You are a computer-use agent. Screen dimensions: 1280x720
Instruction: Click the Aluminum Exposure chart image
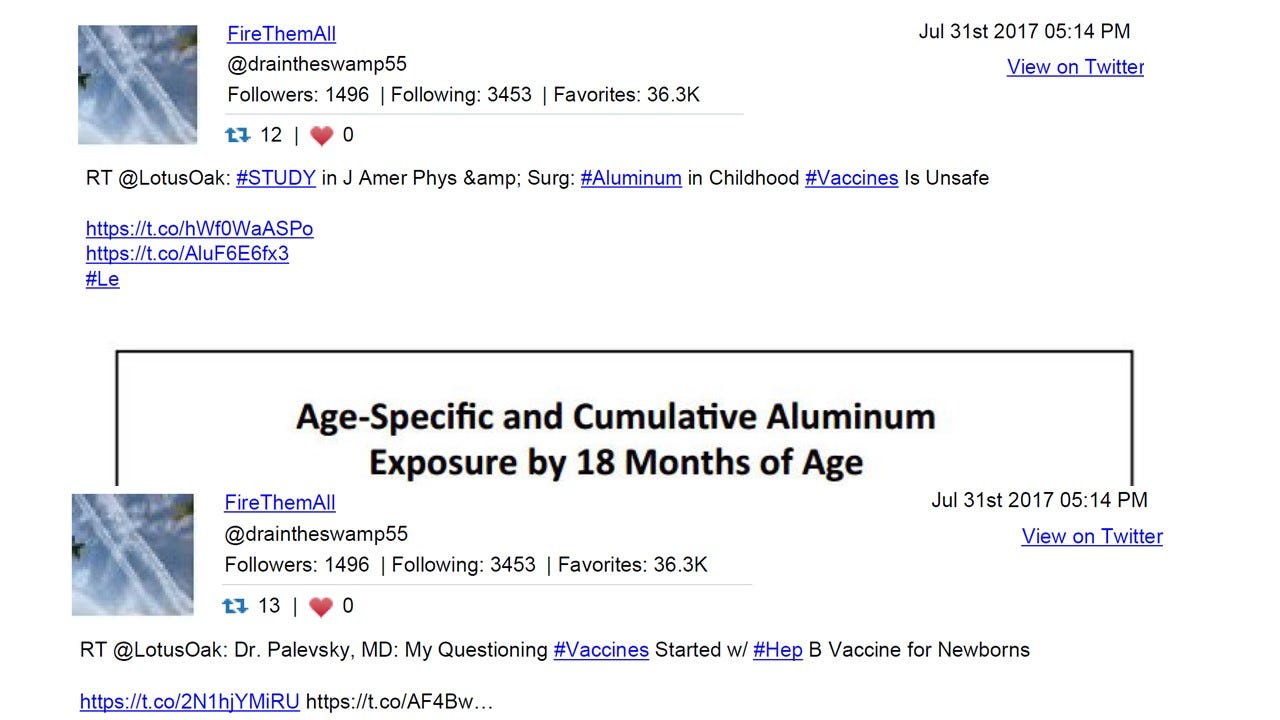[624, 418]
